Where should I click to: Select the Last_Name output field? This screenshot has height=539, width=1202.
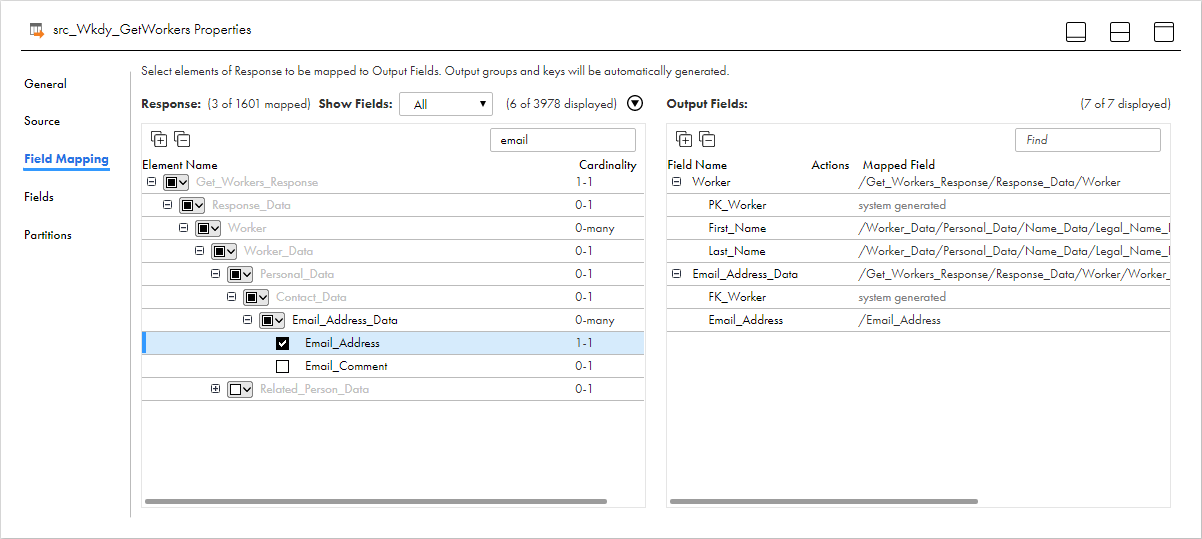point(737,251)
